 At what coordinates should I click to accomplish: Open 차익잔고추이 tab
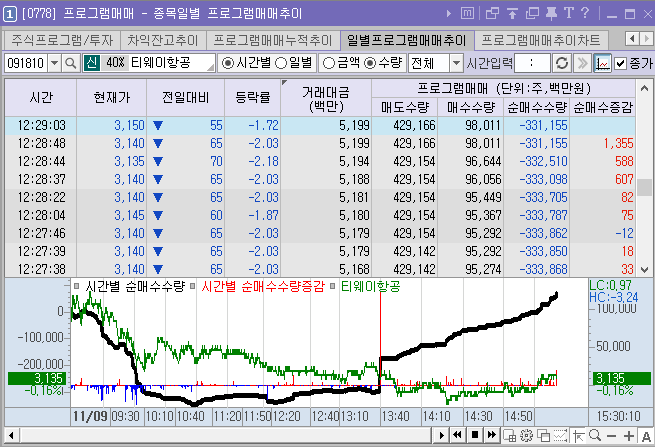(x=163, y=40)
